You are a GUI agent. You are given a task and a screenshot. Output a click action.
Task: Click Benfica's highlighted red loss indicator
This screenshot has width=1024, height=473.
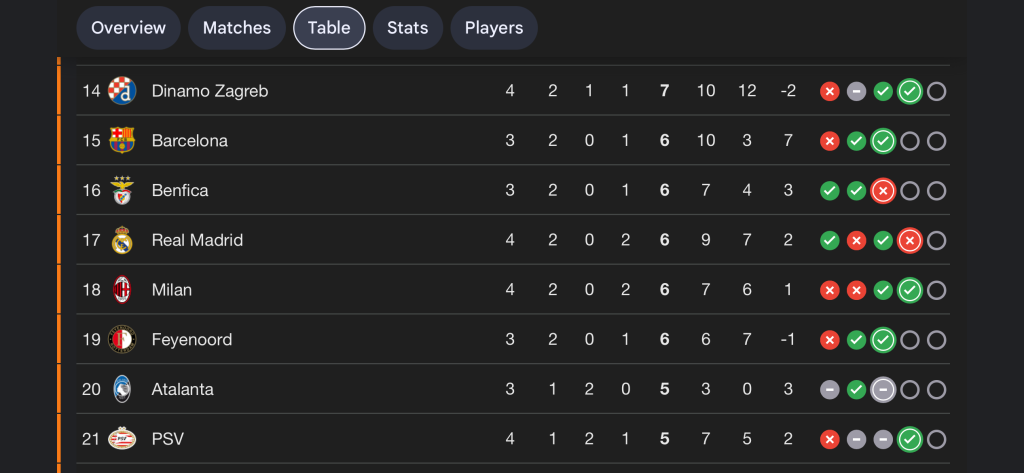pyautogui.click(x=882, y=191)
